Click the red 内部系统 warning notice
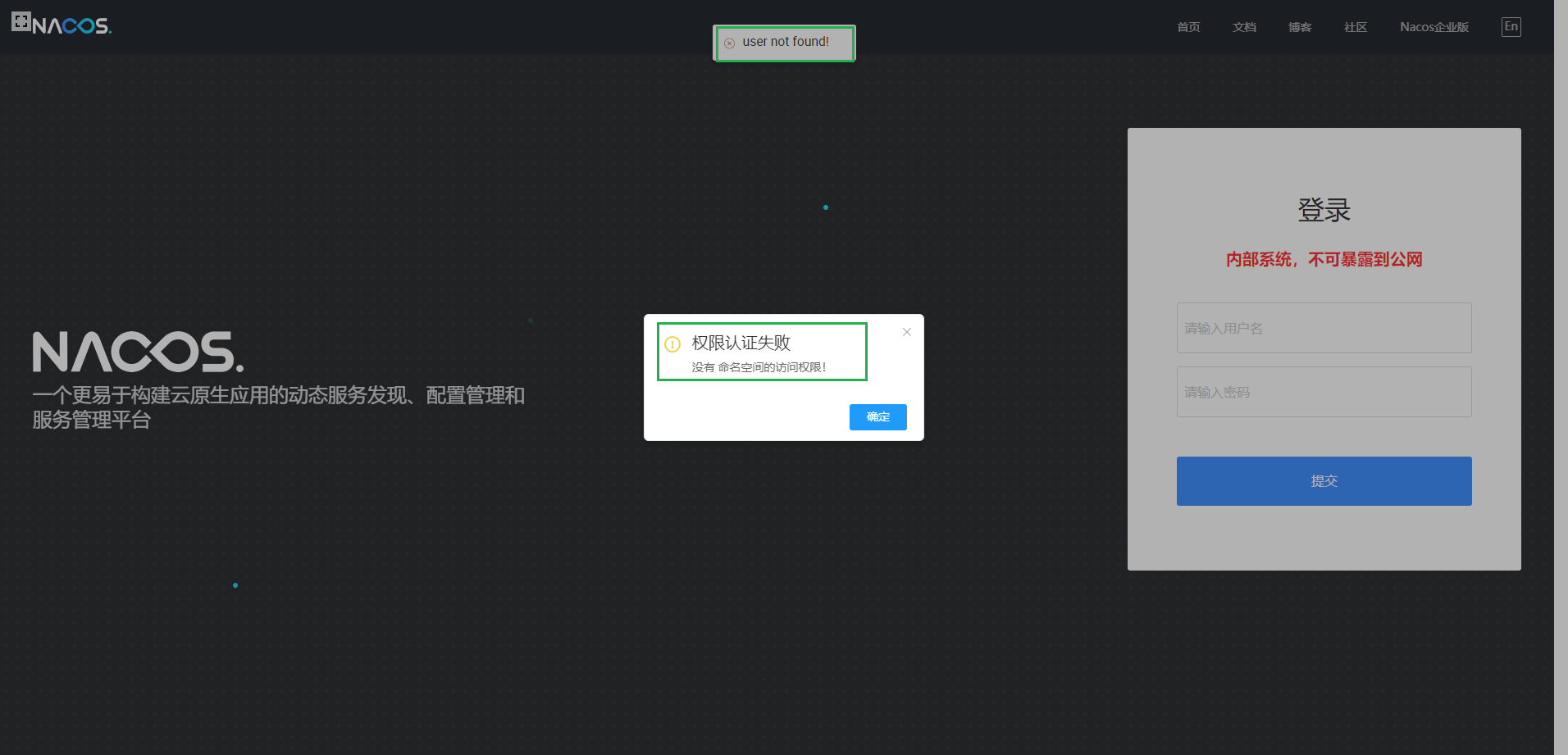Viewport: 1568px width, 755px height. pyautogui.click(x=1324, y=260)
